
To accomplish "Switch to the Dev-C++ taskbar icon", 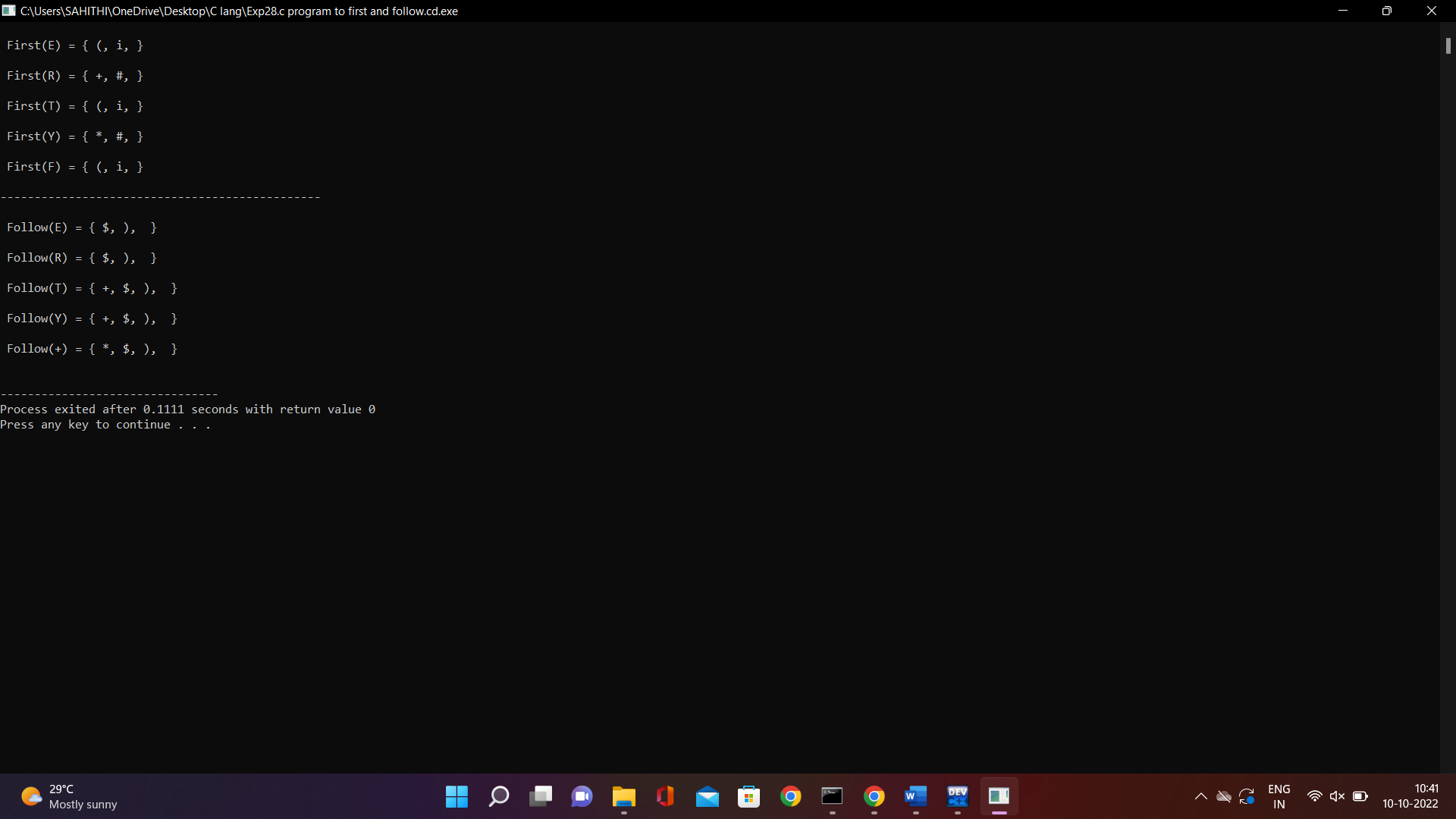I will (957, 796).
